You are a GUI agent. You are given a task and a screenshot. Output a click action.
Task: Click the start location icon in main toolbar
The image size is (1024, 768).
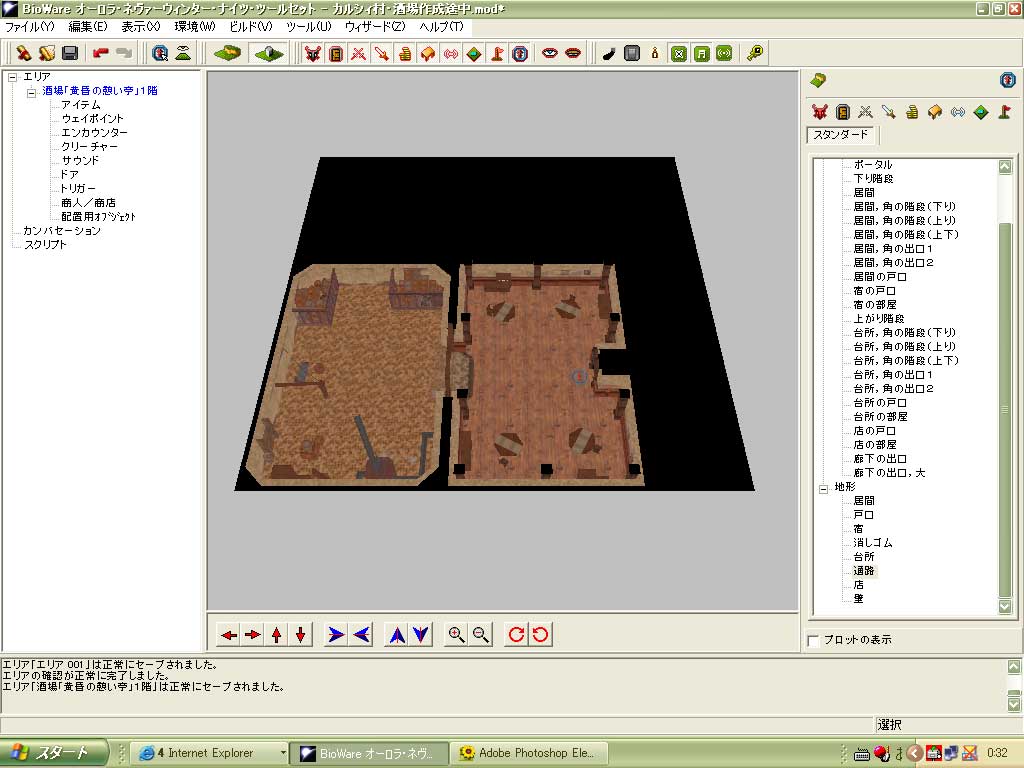(520, 54)
